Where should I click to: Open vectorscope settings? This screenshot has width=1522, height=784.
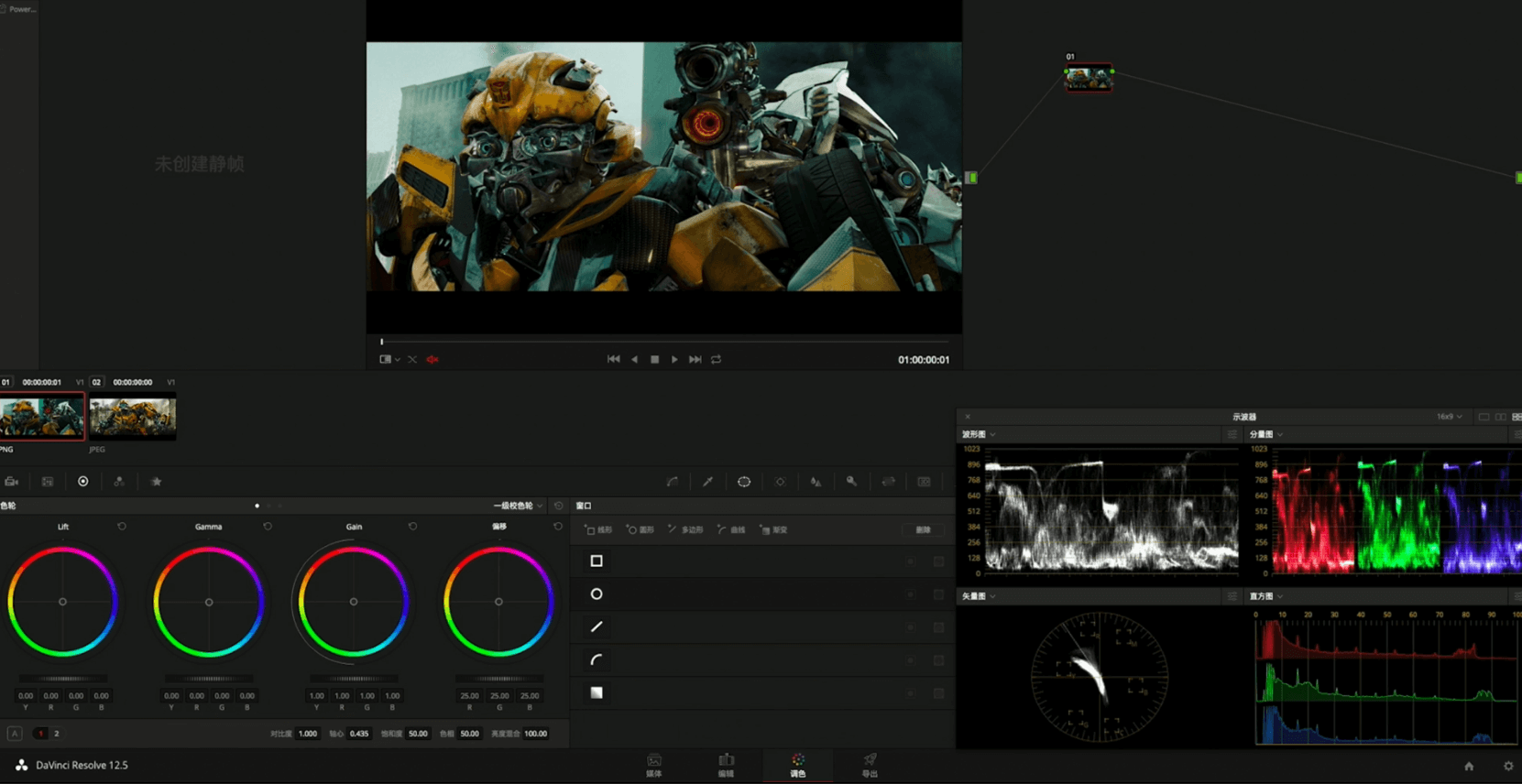[1232, 596]
